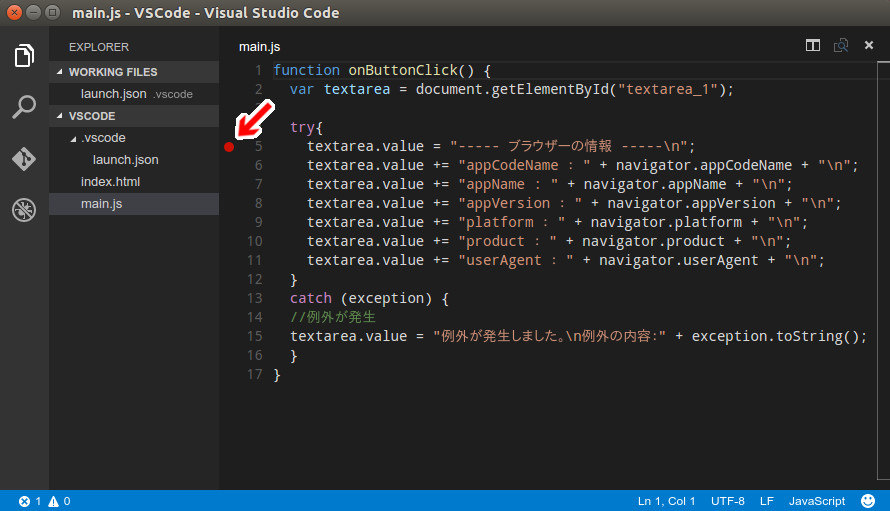Open the Explorer view in the activity bar
The width and height of the screenshot is (890, 511).
click(24, 56)
